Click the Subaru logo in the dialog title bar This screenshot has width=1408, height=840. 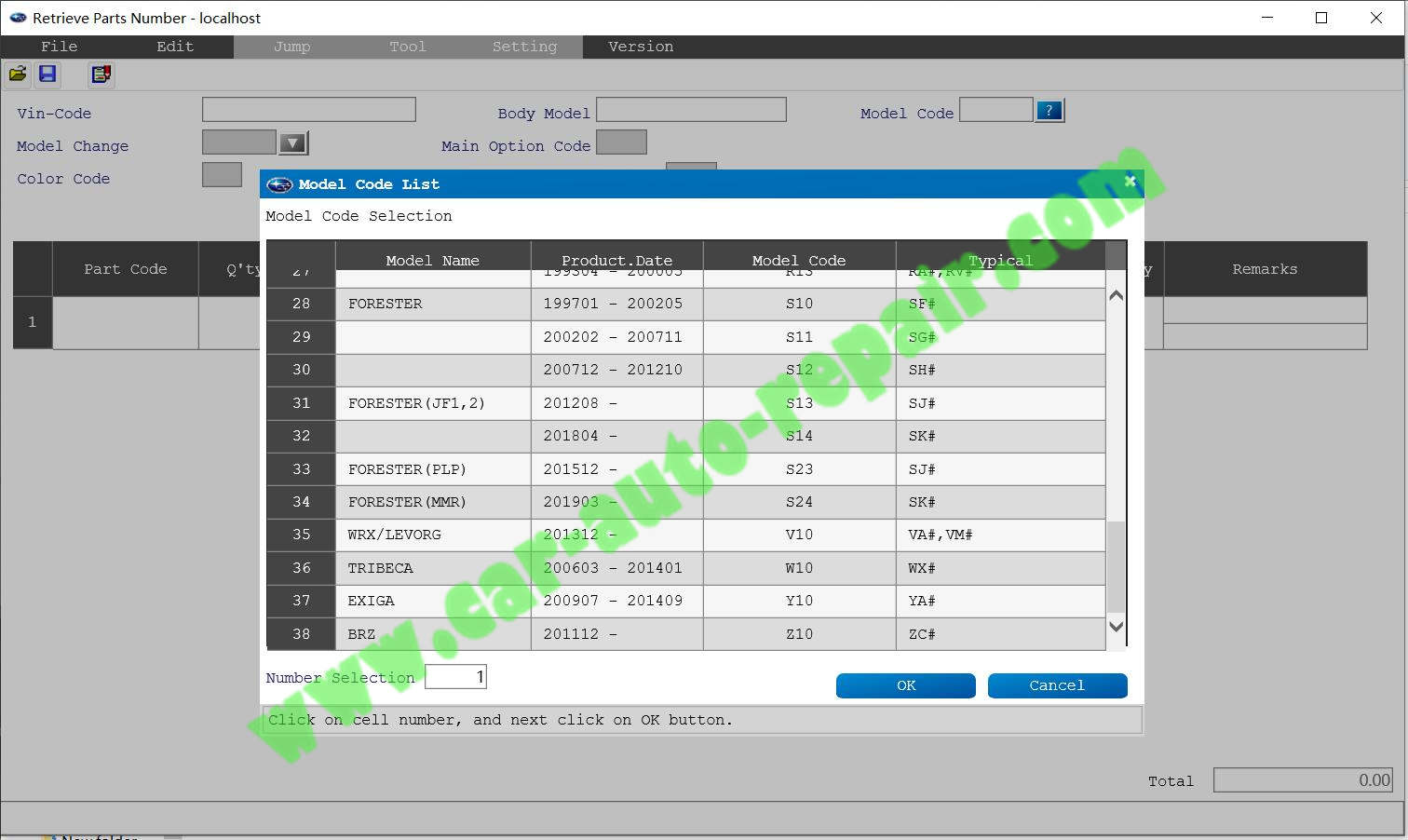coord(279,184)
